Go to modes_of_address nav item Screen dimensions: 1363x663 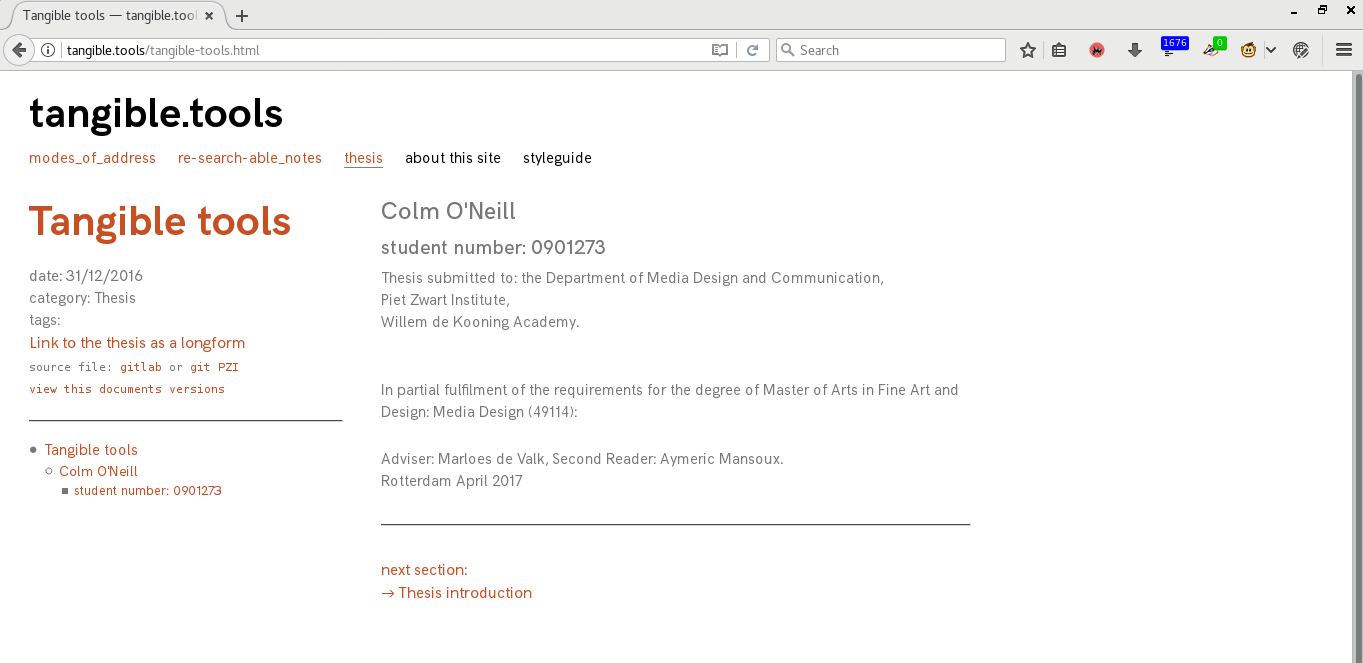pyautogui.click(x=92, y=158)
